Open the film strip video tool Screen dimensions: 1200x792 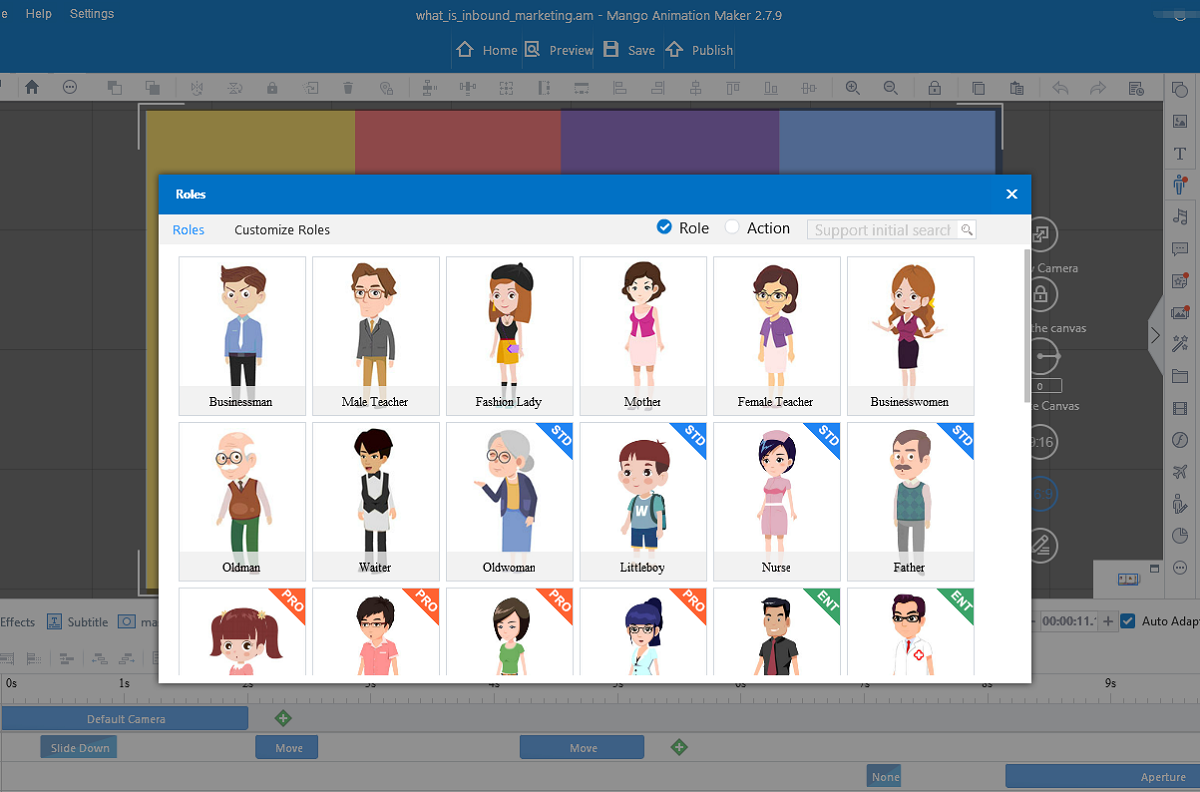tap(1180, 408)
